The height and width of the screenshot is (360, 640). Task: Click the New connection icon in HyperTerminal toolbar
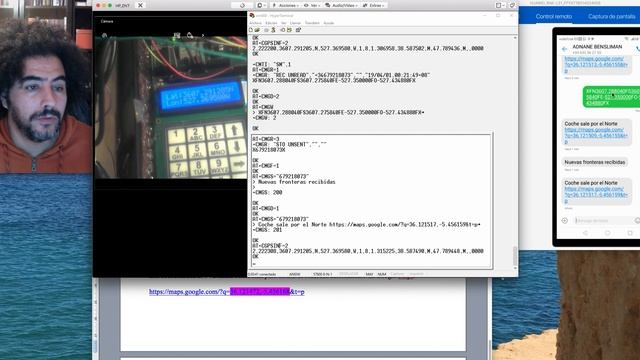coord(251,30)
